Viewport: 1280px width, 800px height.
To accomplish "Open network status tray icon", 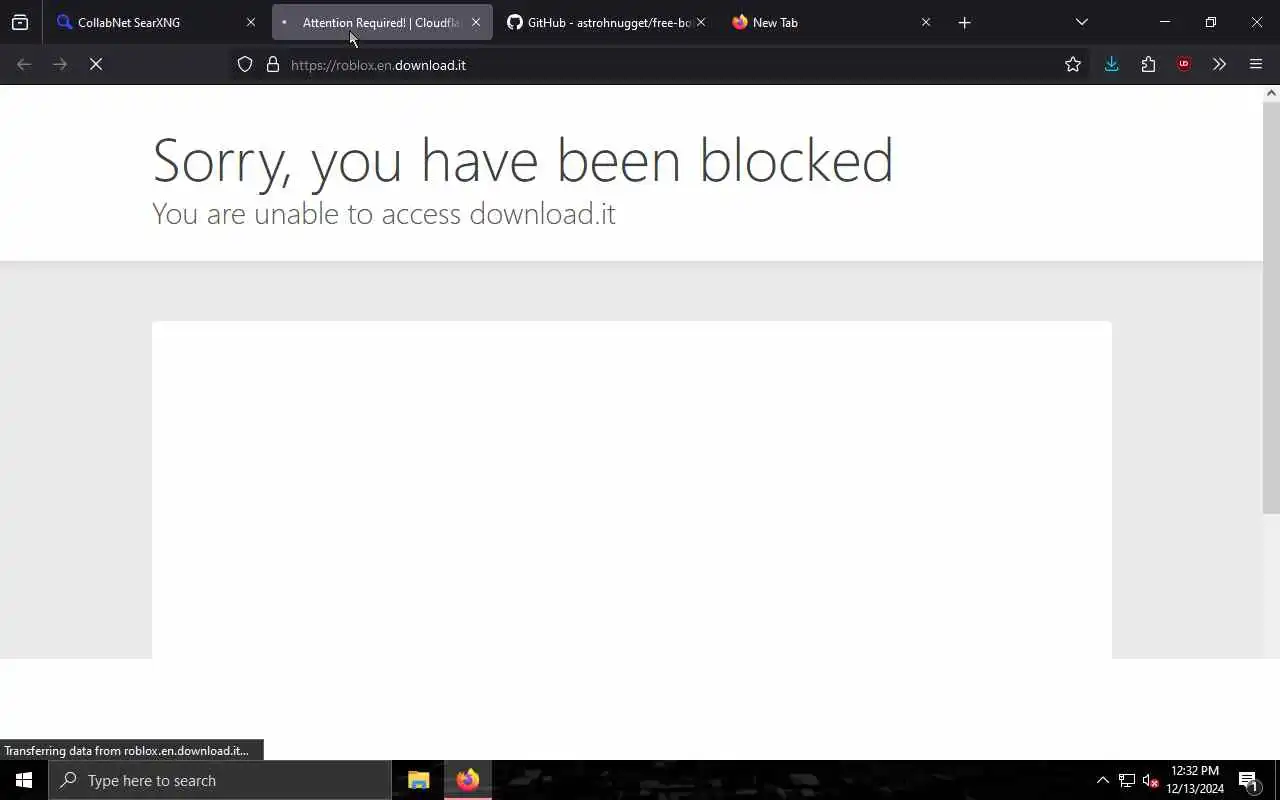I will (1127, 780).
